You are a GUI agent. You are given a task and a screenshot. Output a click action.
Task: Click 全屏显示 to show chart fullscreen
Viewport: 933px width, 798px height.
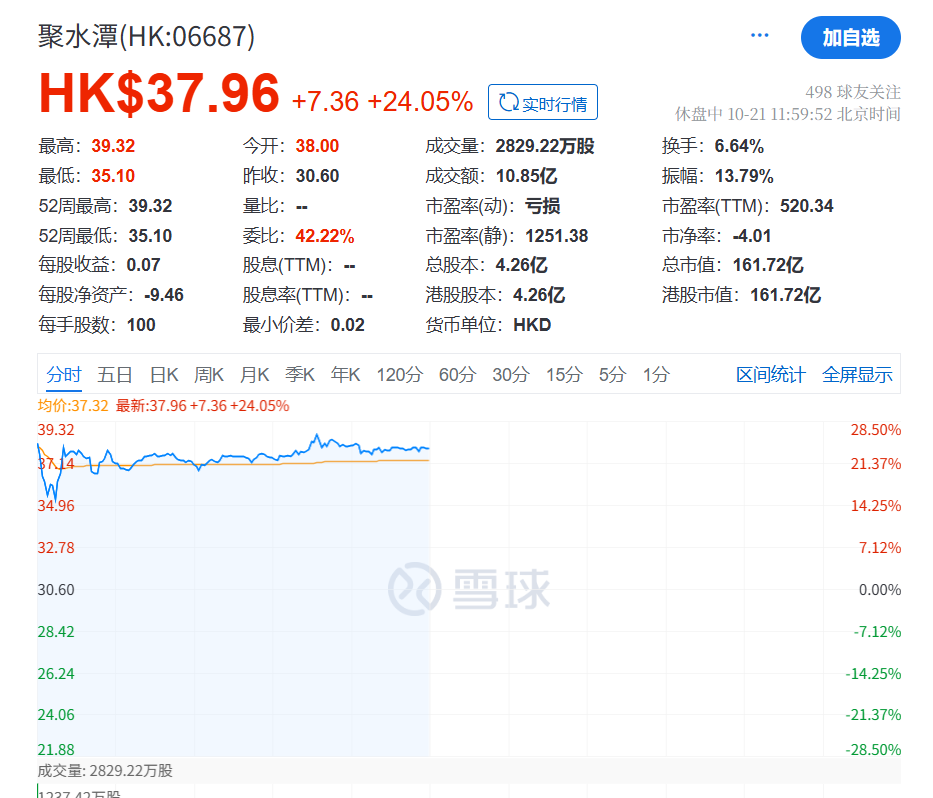click(857, 375)
